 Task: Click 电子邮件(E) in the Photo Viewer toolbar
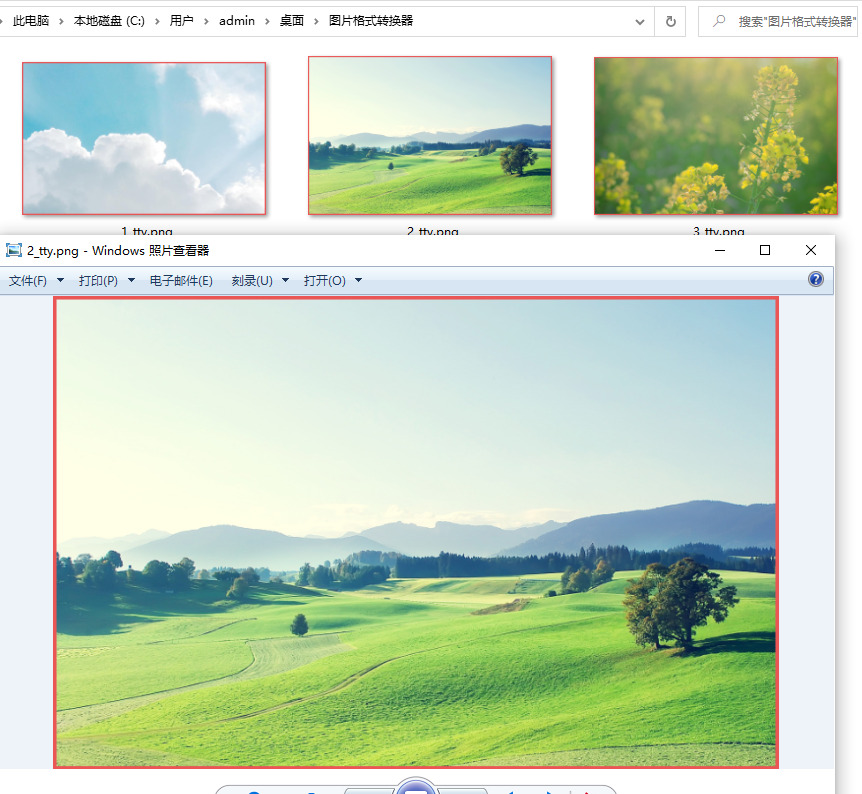point(181,280)
